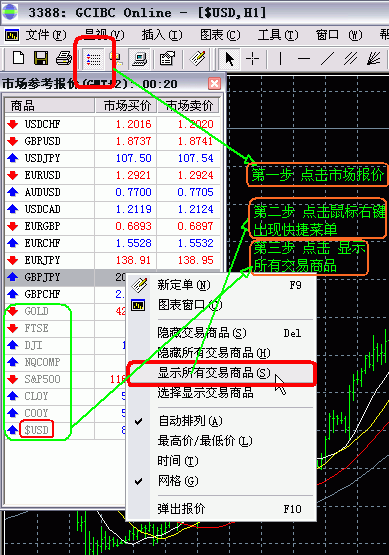The width and height of the screenshot is (389, 555).
Task: Choose 弹出报价 F10 menu entry
Action: click(221, 509)
